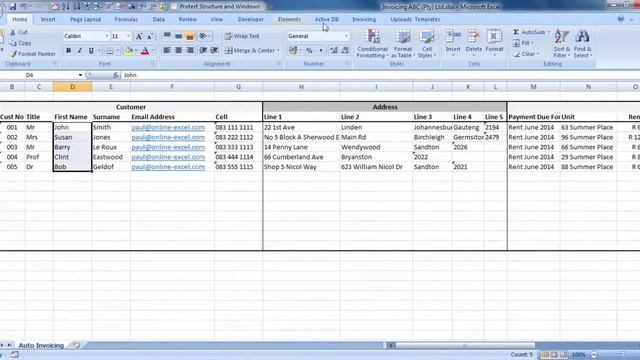Viewport: 640px width, 360px height.
Task: Open the Calibri font name dropdown
Action: [107, 36]
